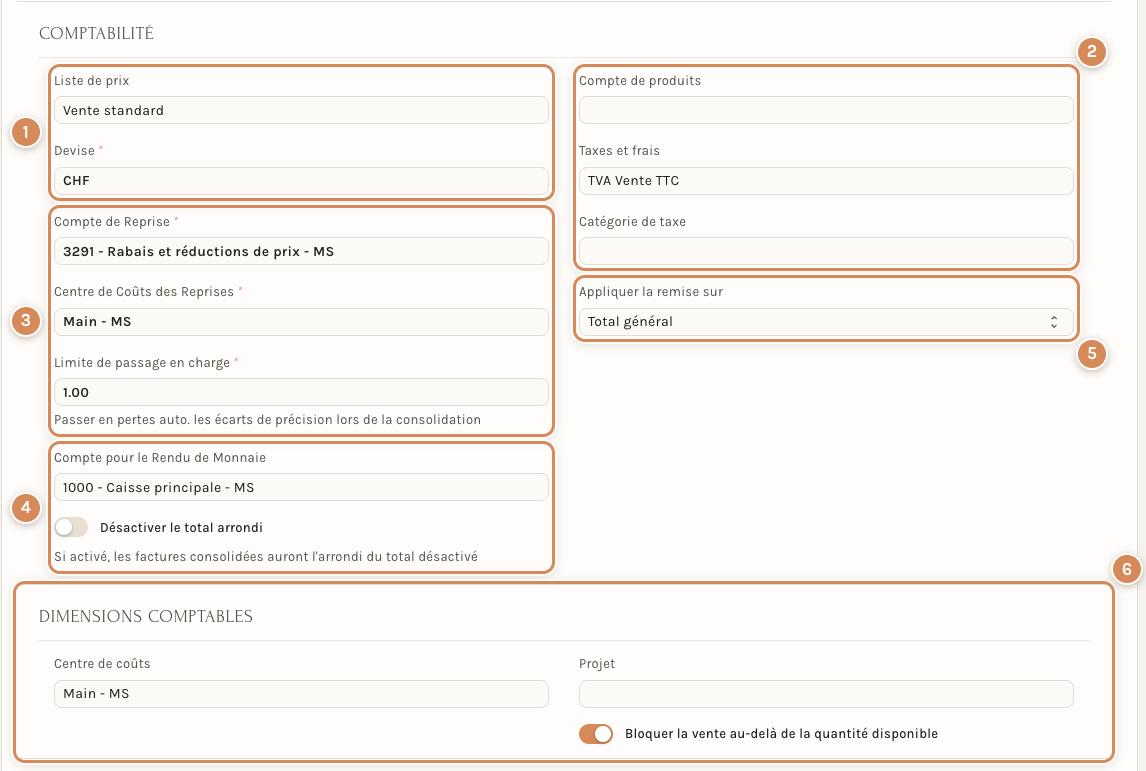The height and width of the screenshot is (771, 1146).
Task: Enable Désactiver le total arrondi toggle
Action: [71, 527]
